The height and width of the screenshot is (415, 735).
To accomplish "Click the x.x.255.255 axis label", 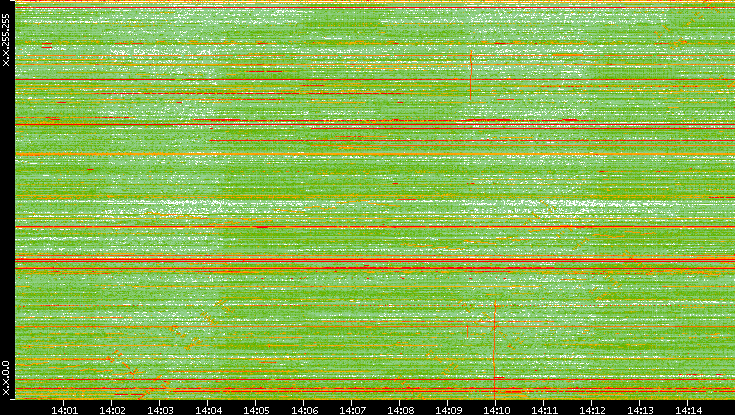I will [x=6, y=40].
